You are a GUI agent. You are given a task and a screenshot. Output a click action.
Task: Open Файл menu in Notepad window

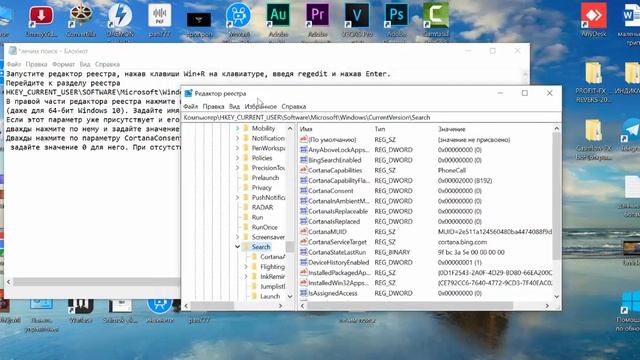click(x=13, y=64)
